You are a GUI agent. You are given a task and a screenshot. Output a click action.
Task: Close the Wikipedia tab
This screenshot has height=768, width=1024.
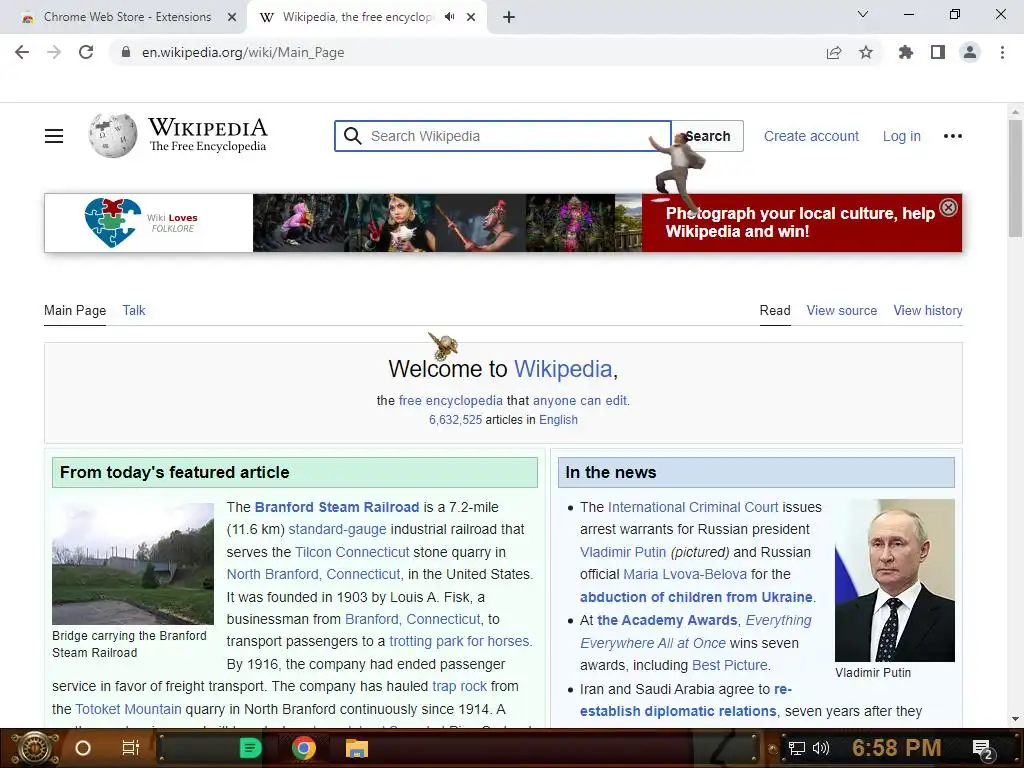tap(471, 17)
